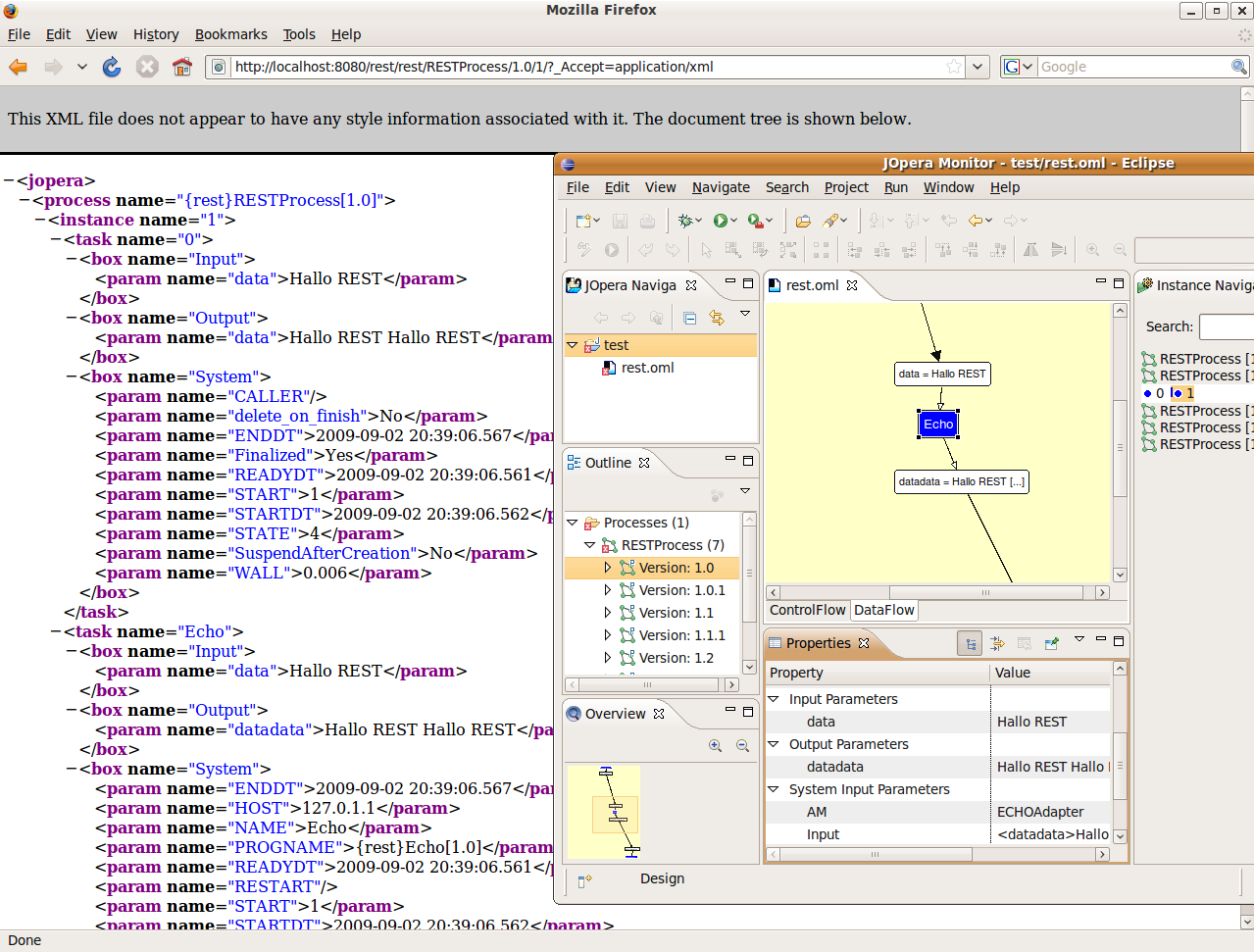Open Firefox Bookmarks menu
1254x952 pixels.
(231, 34)
